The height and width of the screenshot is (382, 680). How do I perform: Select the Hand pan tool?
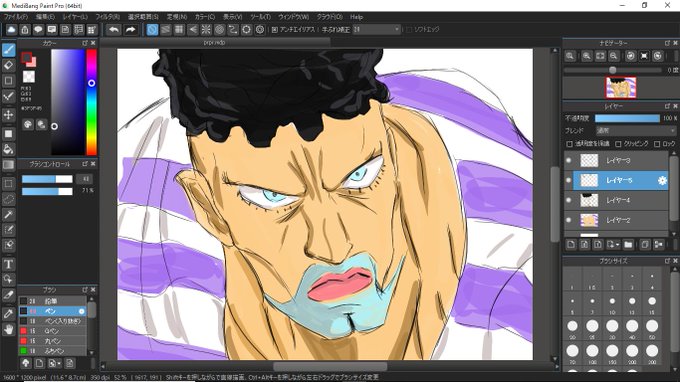pyautogui.click(x=9, y=329)
